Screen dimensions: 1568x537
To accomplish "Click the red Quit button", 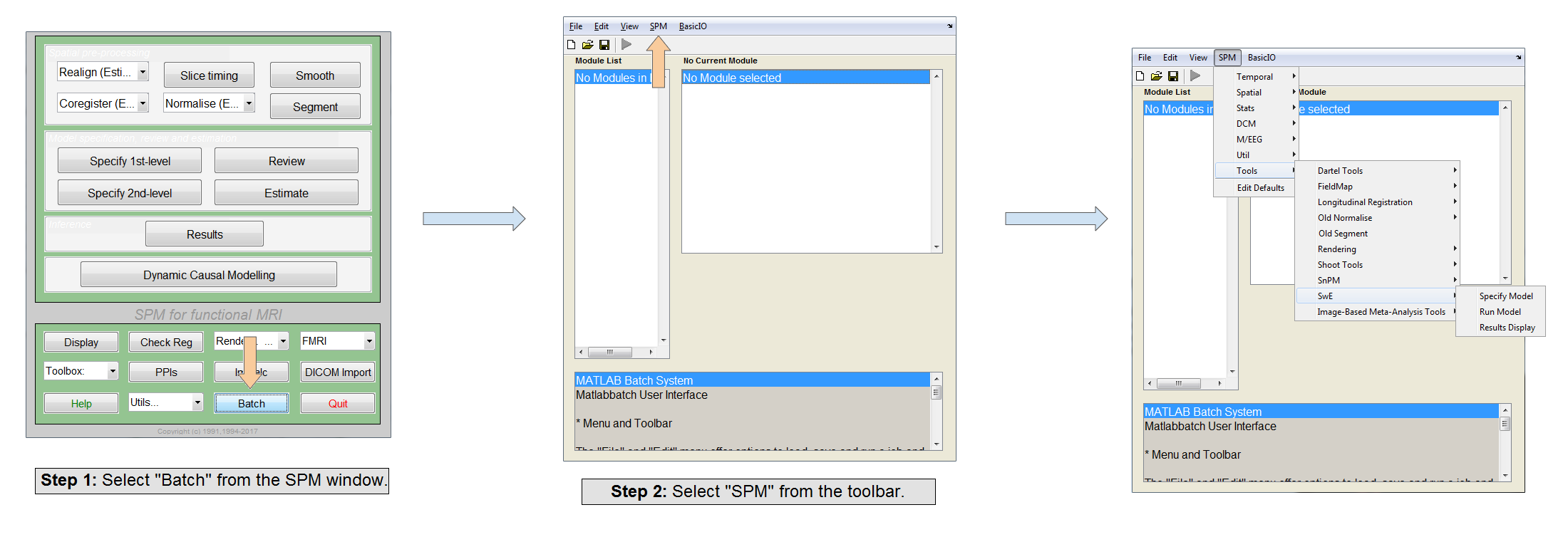I will [x=338, y=404].
